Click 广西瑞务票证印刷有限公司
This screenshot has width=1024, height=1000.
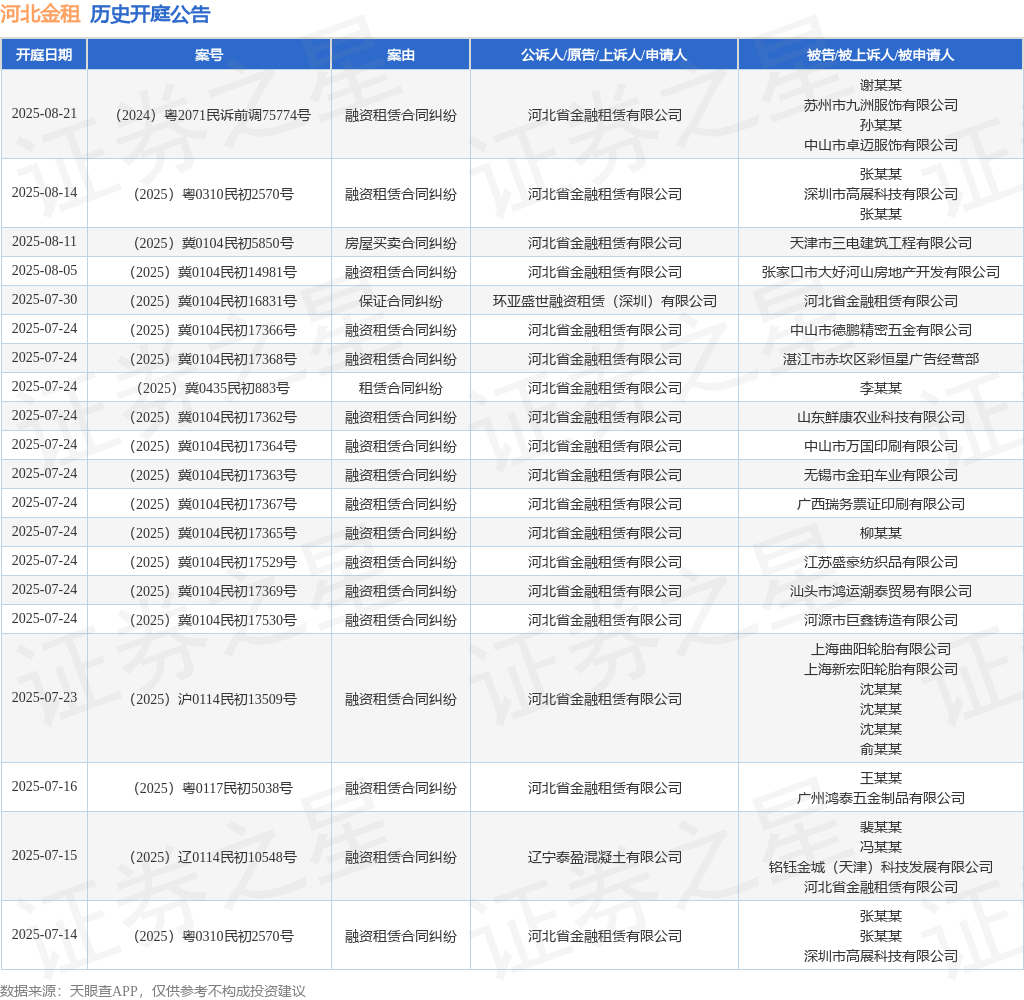(881, 504)
